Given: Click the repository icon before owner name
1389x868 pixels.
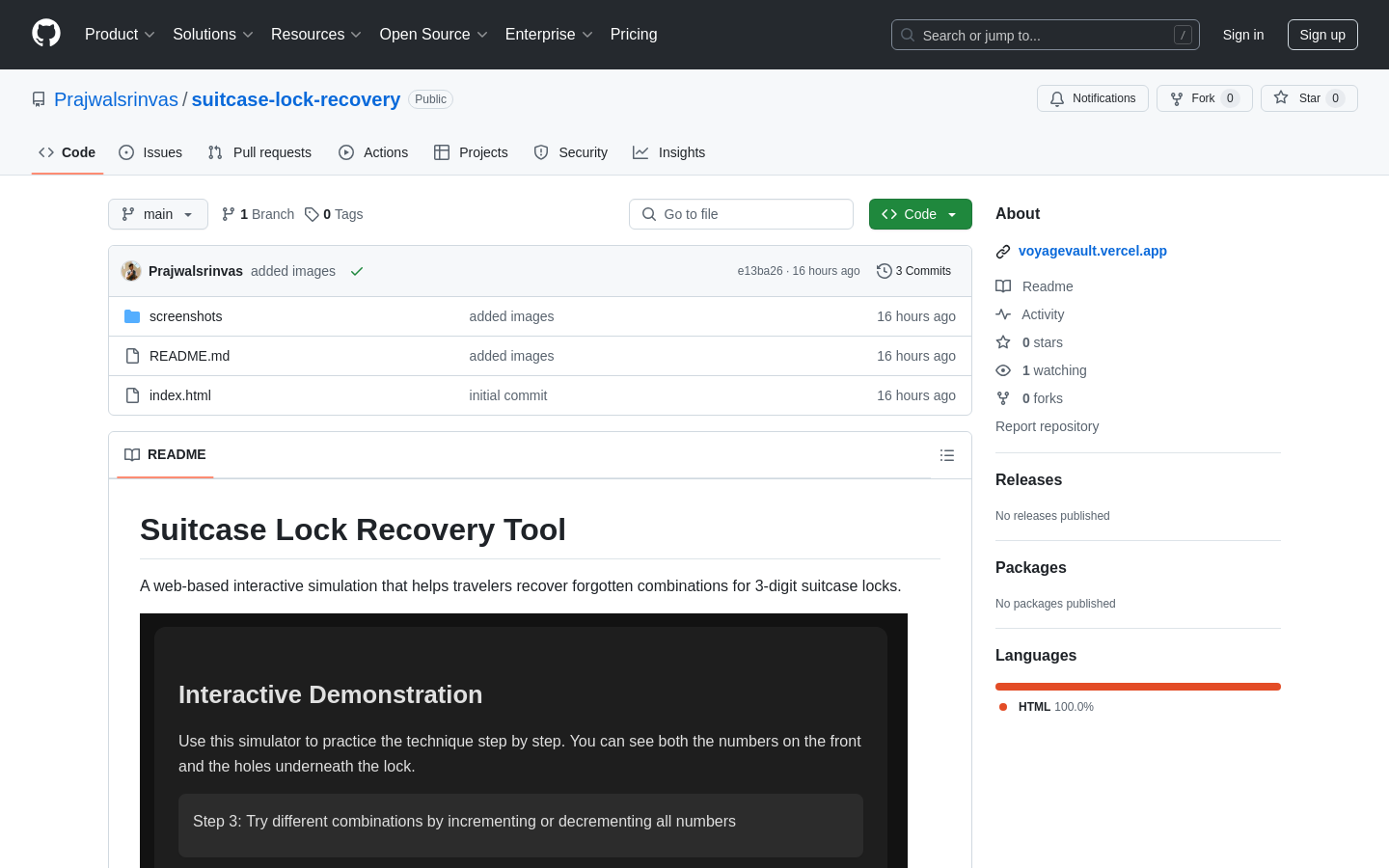Looking at the screenshot, I should 39,99.
